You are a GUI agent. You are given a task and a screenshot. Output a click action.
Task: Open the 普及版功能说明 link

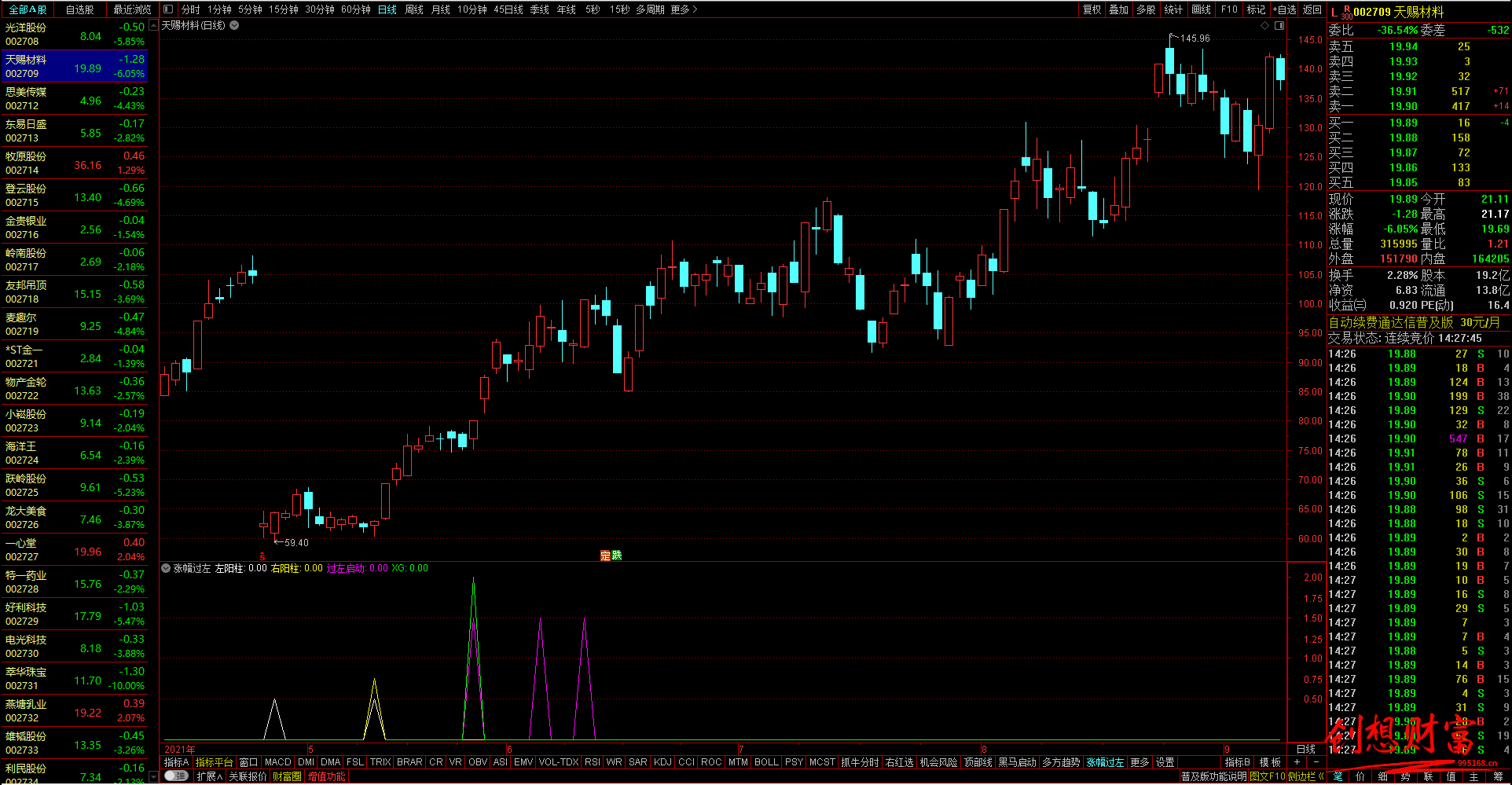click(1213, 776)
